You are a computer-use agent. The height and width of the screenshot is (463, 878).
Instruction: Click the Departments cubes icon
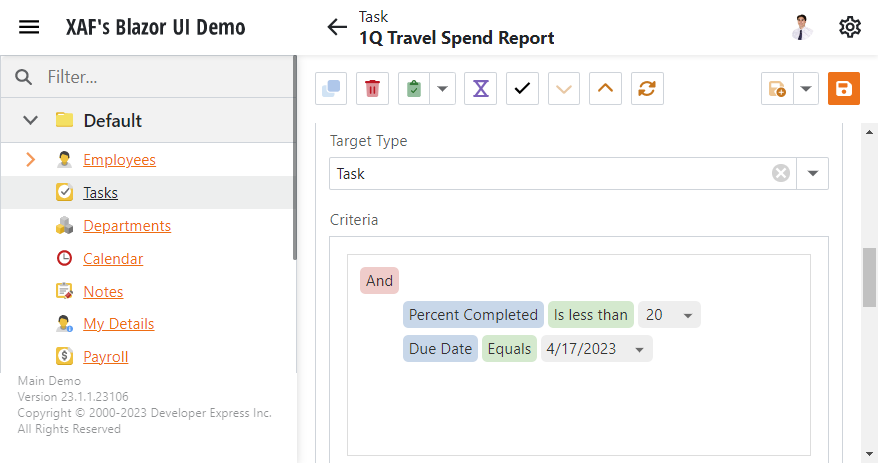pos(64,226)
